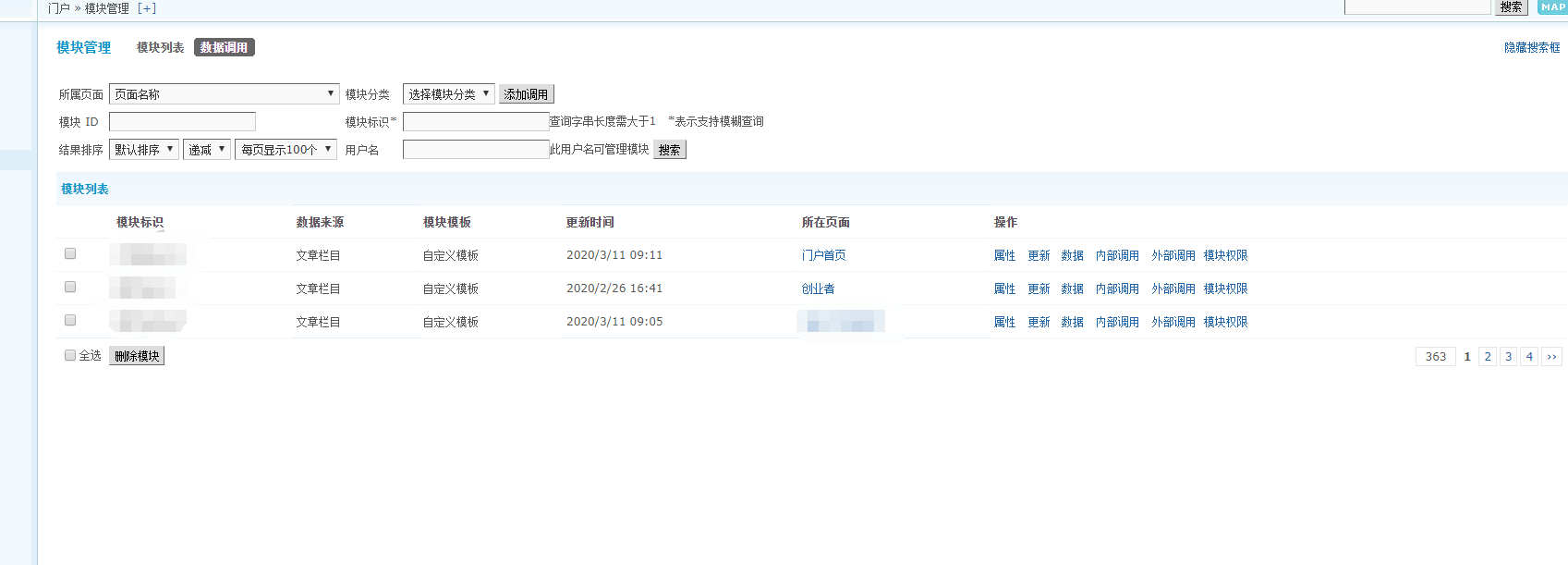Image resolution: width=1568 pixels, height=565 pixels.
Task: Open the 页面名称 page dropdown
Action: point(225,94)
